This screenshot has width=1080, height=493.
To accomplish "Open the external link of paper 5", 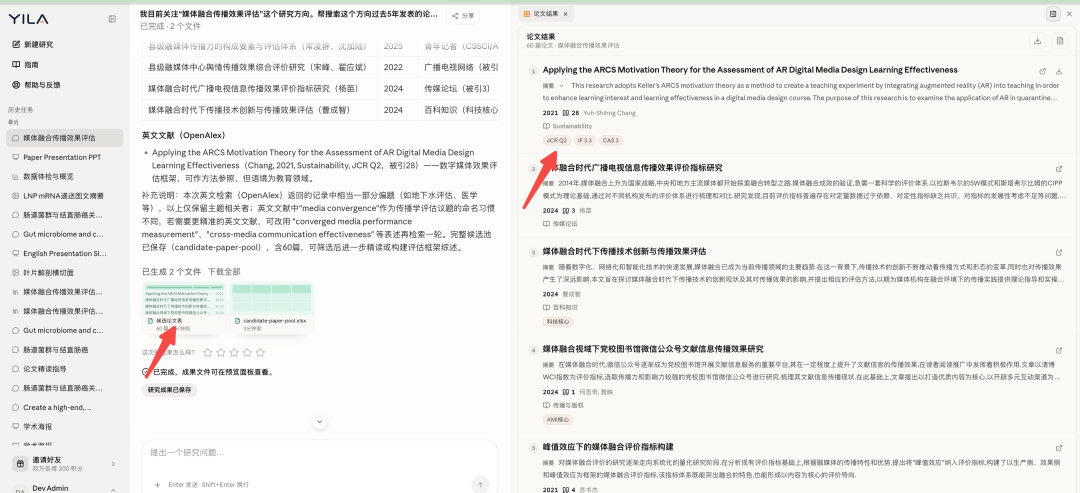I will coord(1059,448).
